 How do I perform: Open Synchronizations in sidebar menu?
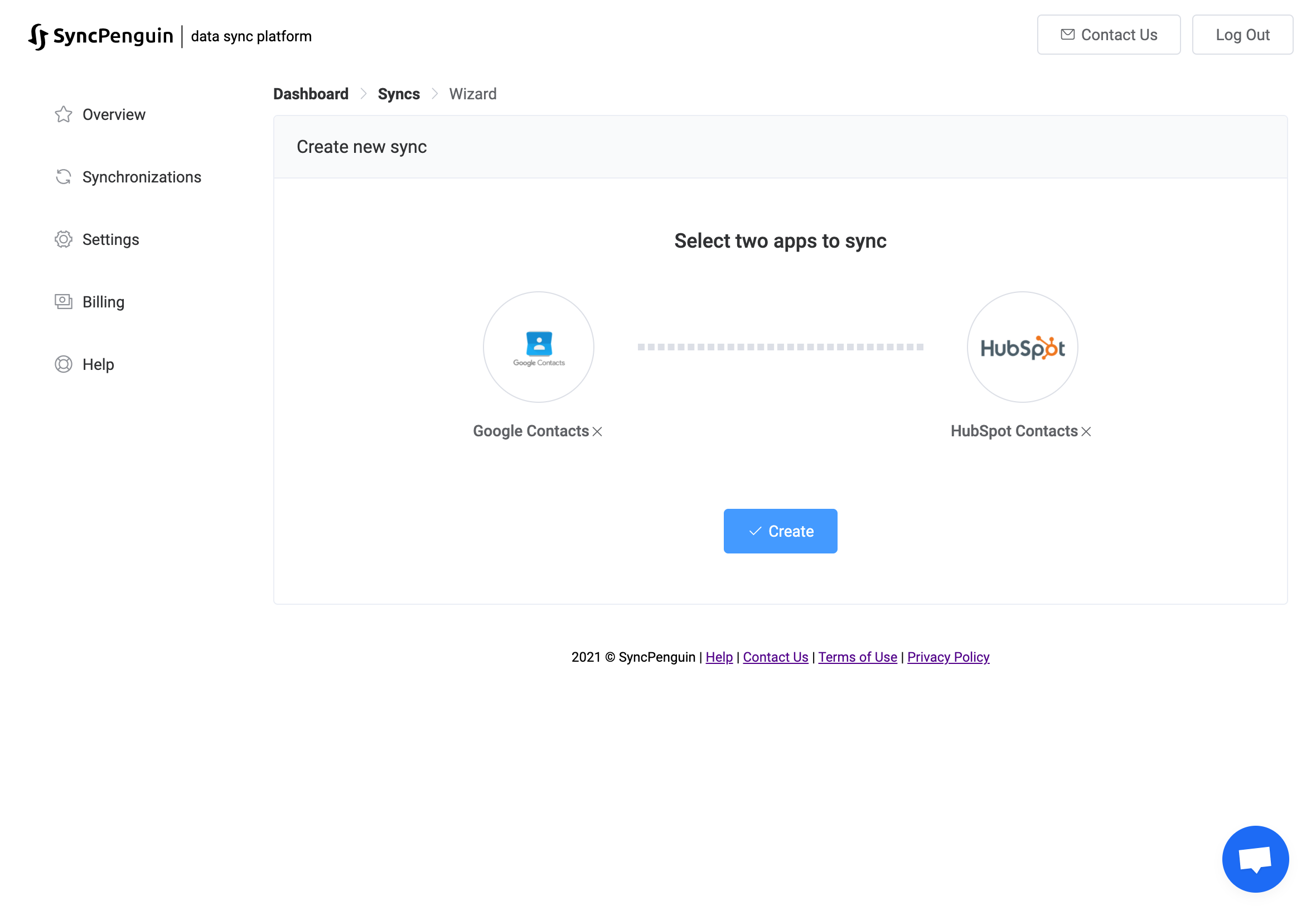(x=142, y=177)
